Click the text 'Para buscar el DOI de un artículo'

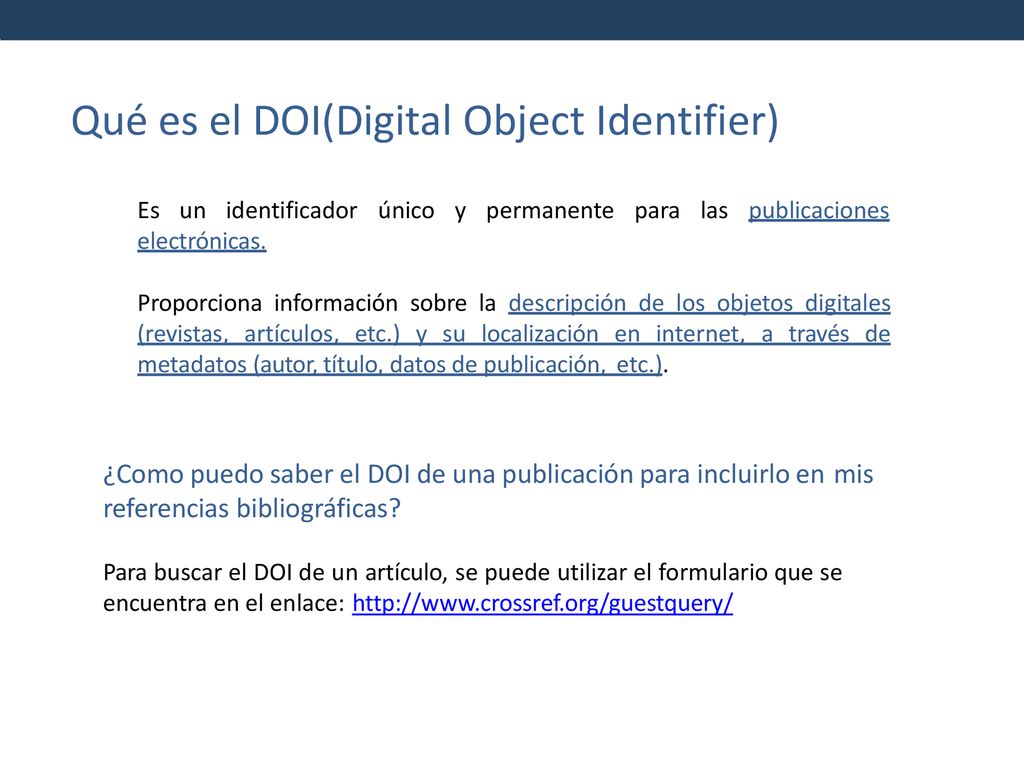[275, 573]
